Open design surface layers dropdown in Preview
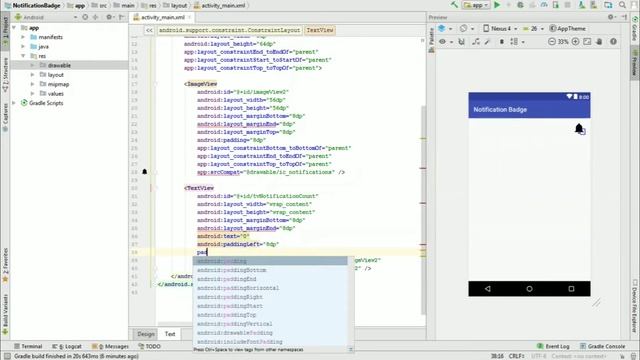This screenshot has width=640, height=360. pyautogui.click(x=445, y=29)
